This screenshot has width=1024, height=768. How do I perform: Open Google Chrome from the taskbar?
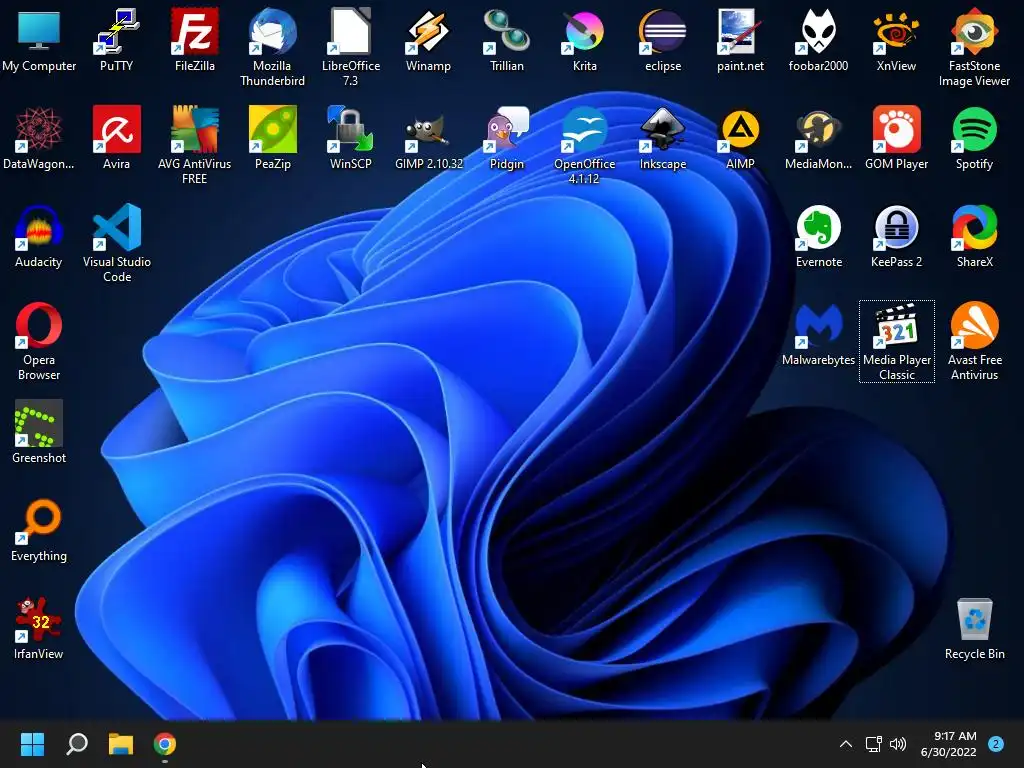pos(165,744)
